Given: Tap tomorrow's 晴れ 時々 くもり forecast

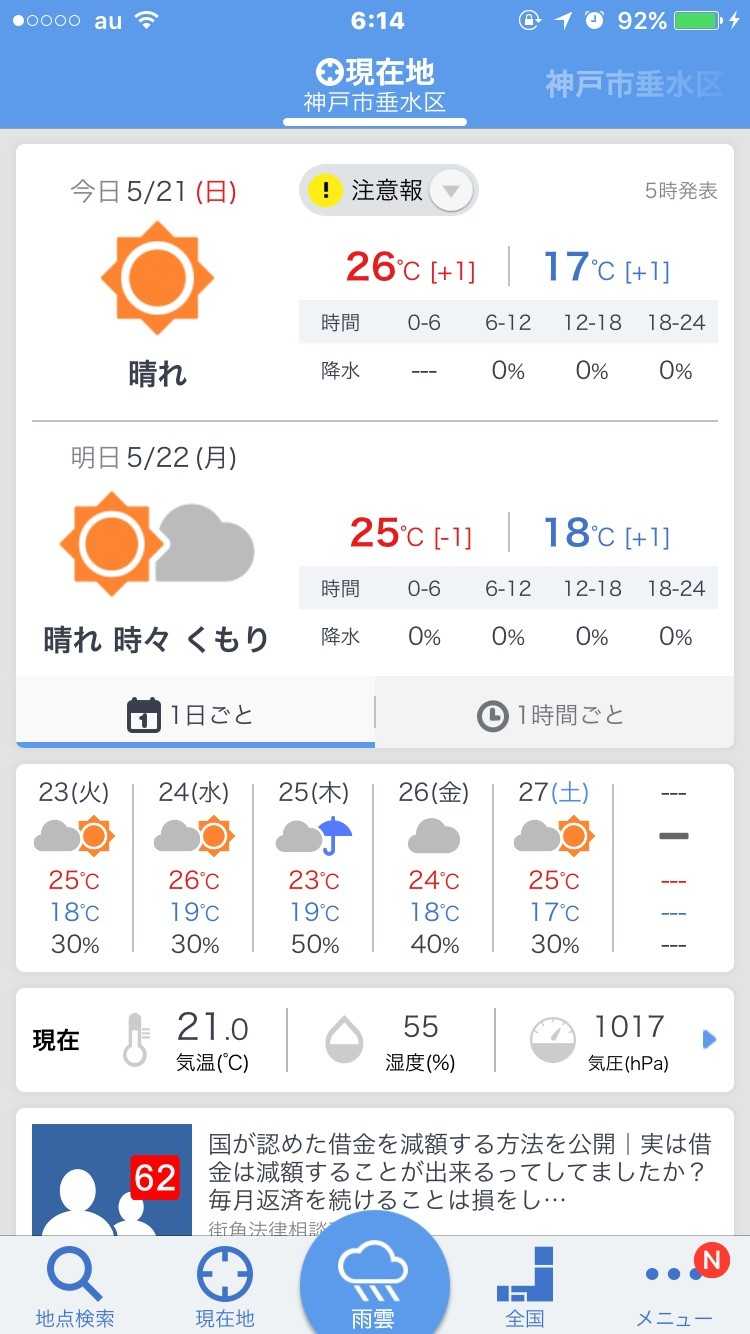Looking at the screenshot, I should click(157, 640).
